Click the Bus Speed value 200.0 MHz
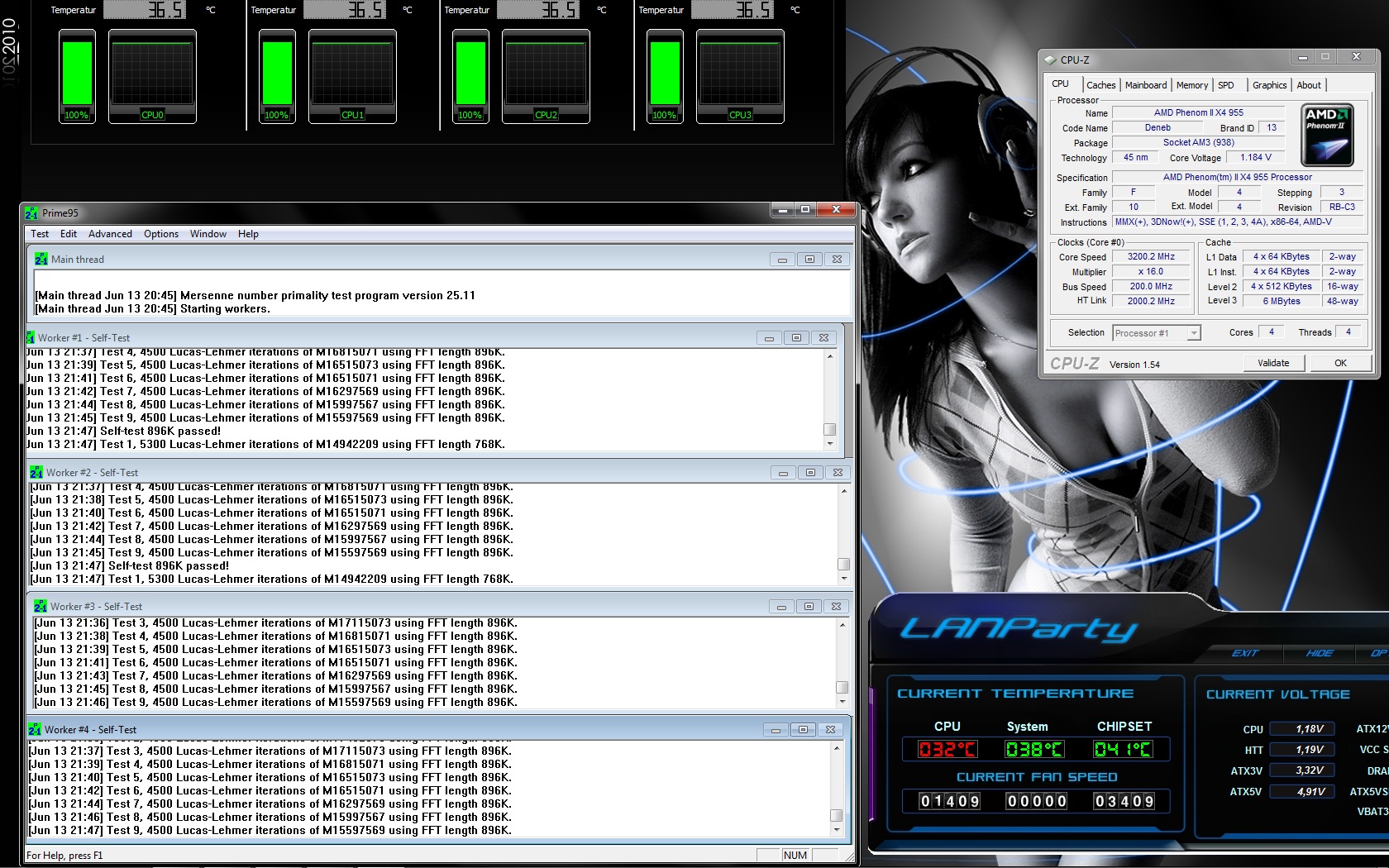 (x=1151, y=286)
